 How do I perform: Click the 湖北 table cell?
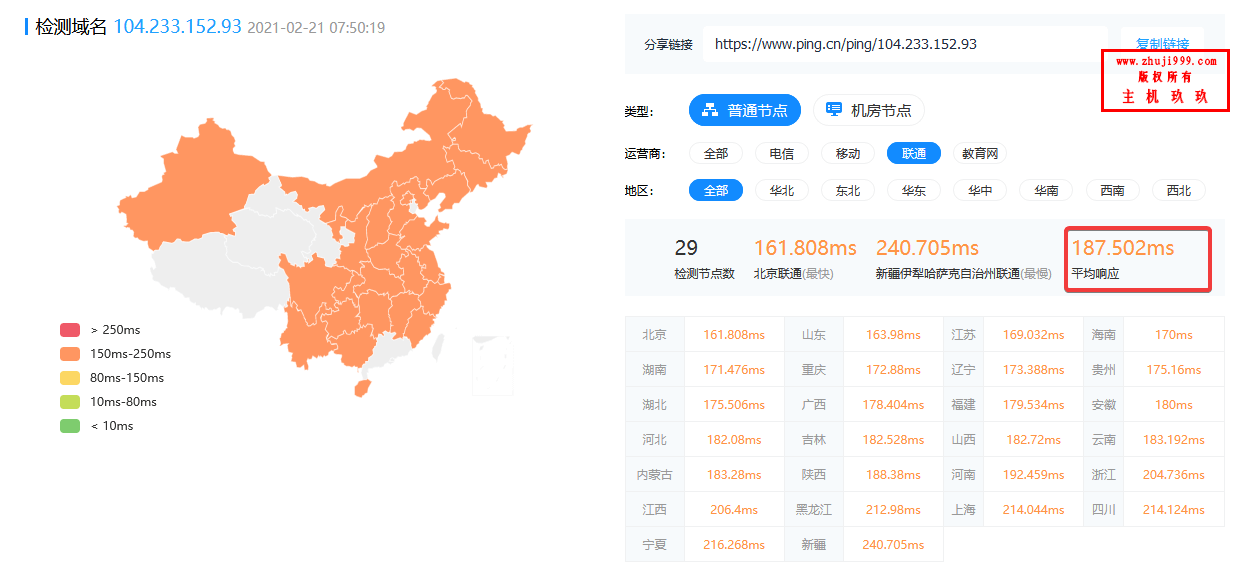(655, 405)
